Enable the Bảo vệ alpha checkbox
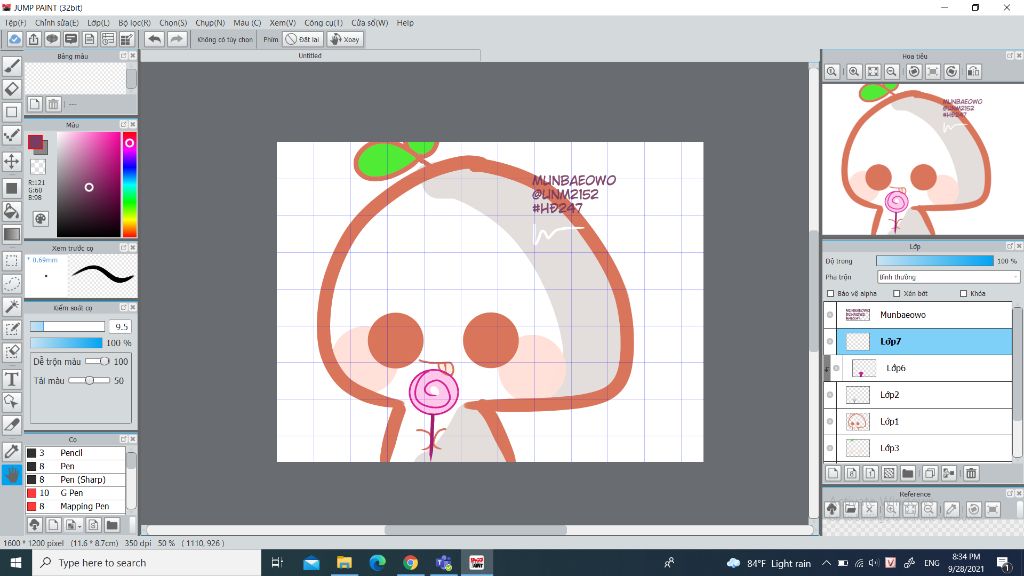This screenshot has width=1024, height=576. point(831,294)
